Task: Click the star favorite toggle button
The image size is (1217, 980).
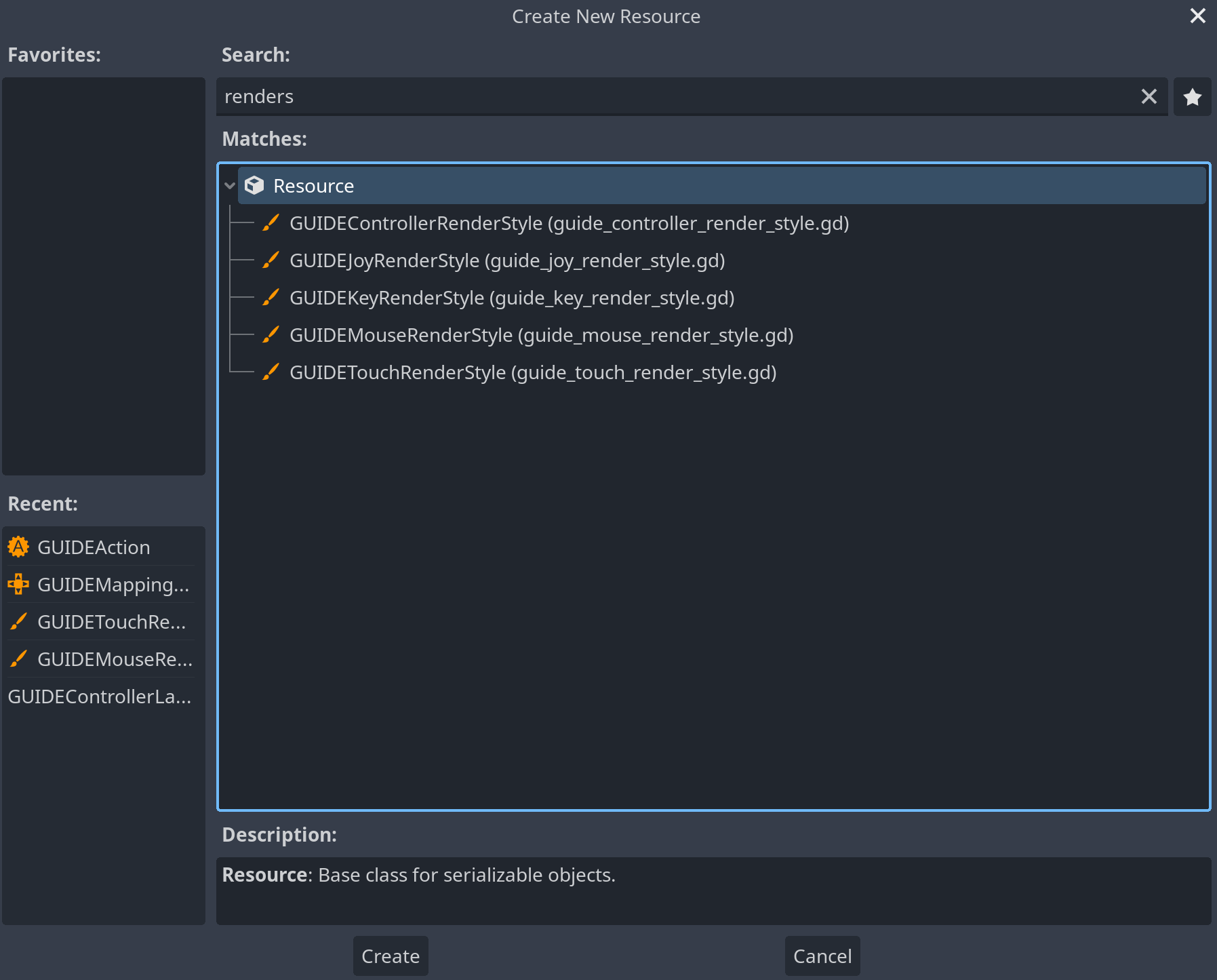Action: pyautogui.click(x=1192, y=97)
